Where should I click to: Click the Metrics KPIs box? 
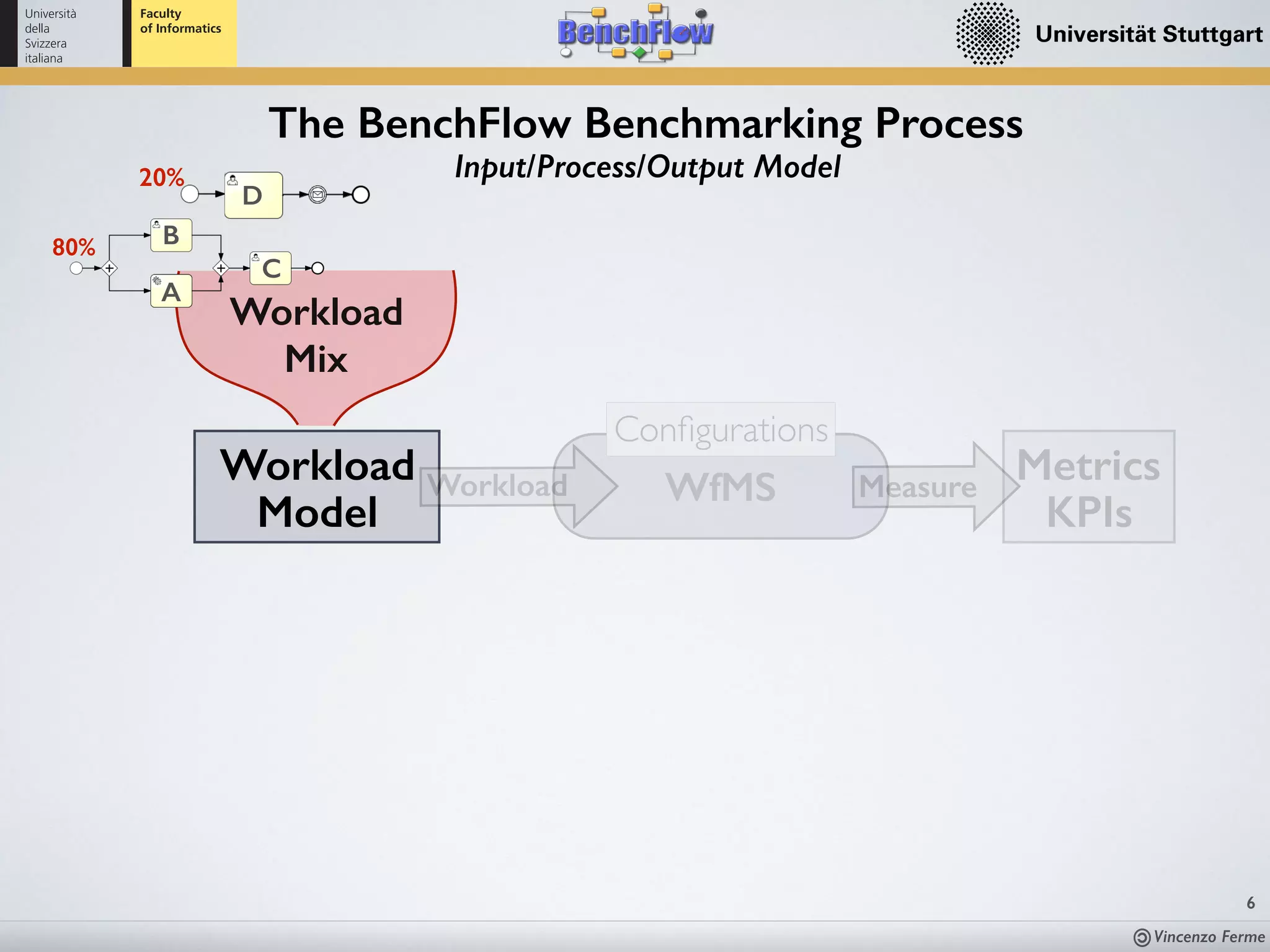[1089, 487]
